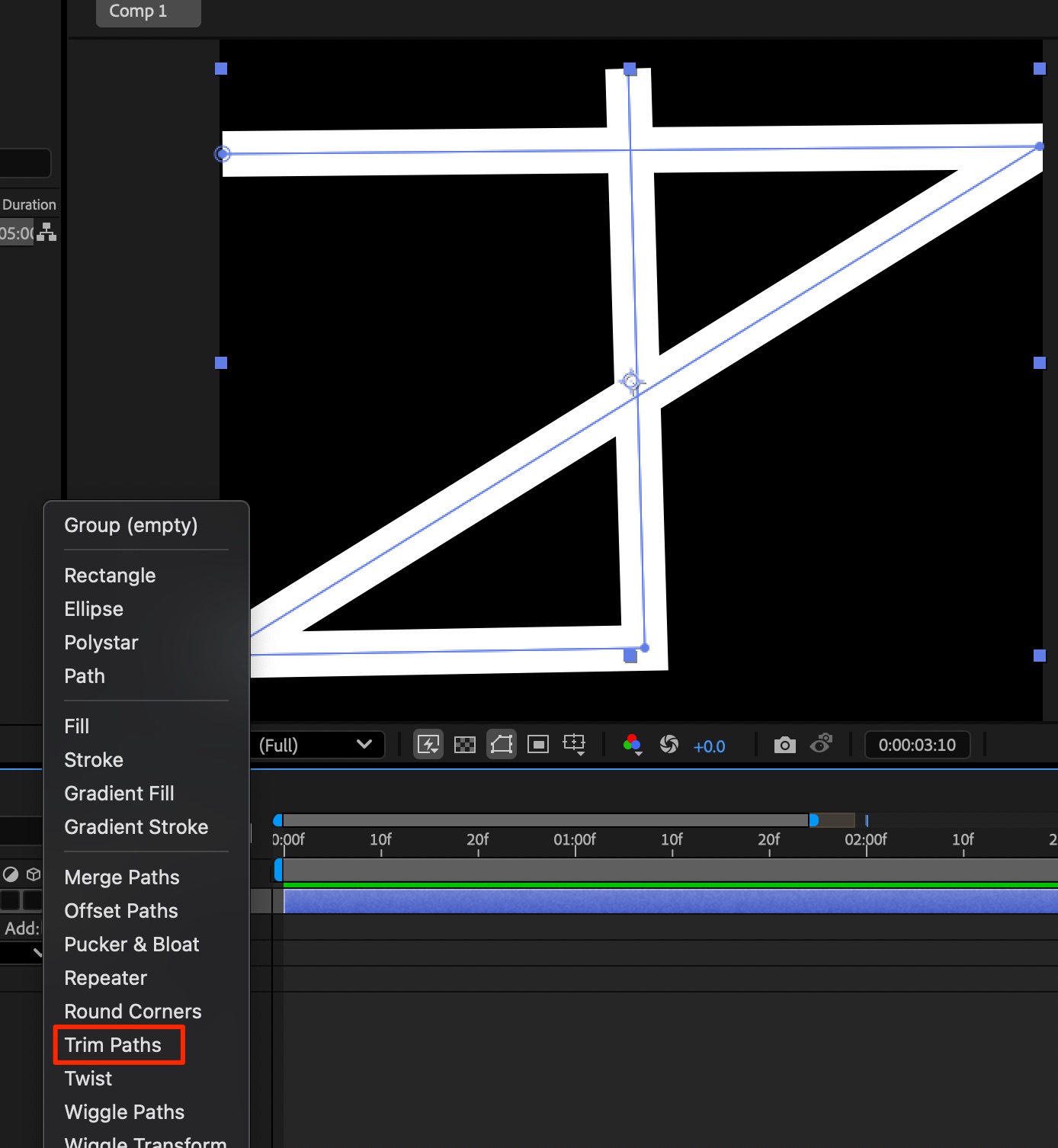The image size is (1058, 1148).
Task: Open grid and guide options icon
Action: (574, 744)
